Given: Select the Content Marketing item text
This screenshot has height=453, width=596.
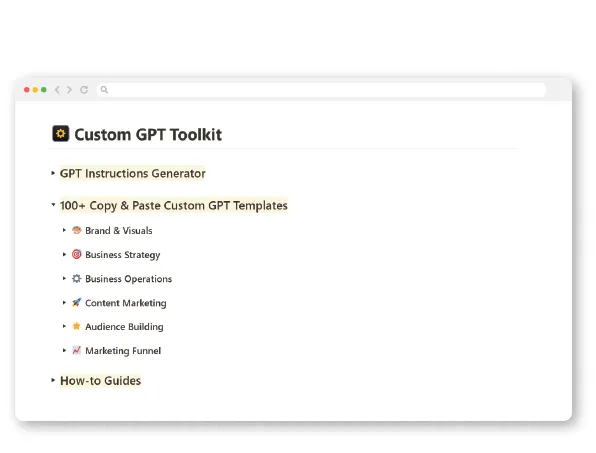Looking at the screenshot, I should [x=126, y=303].
